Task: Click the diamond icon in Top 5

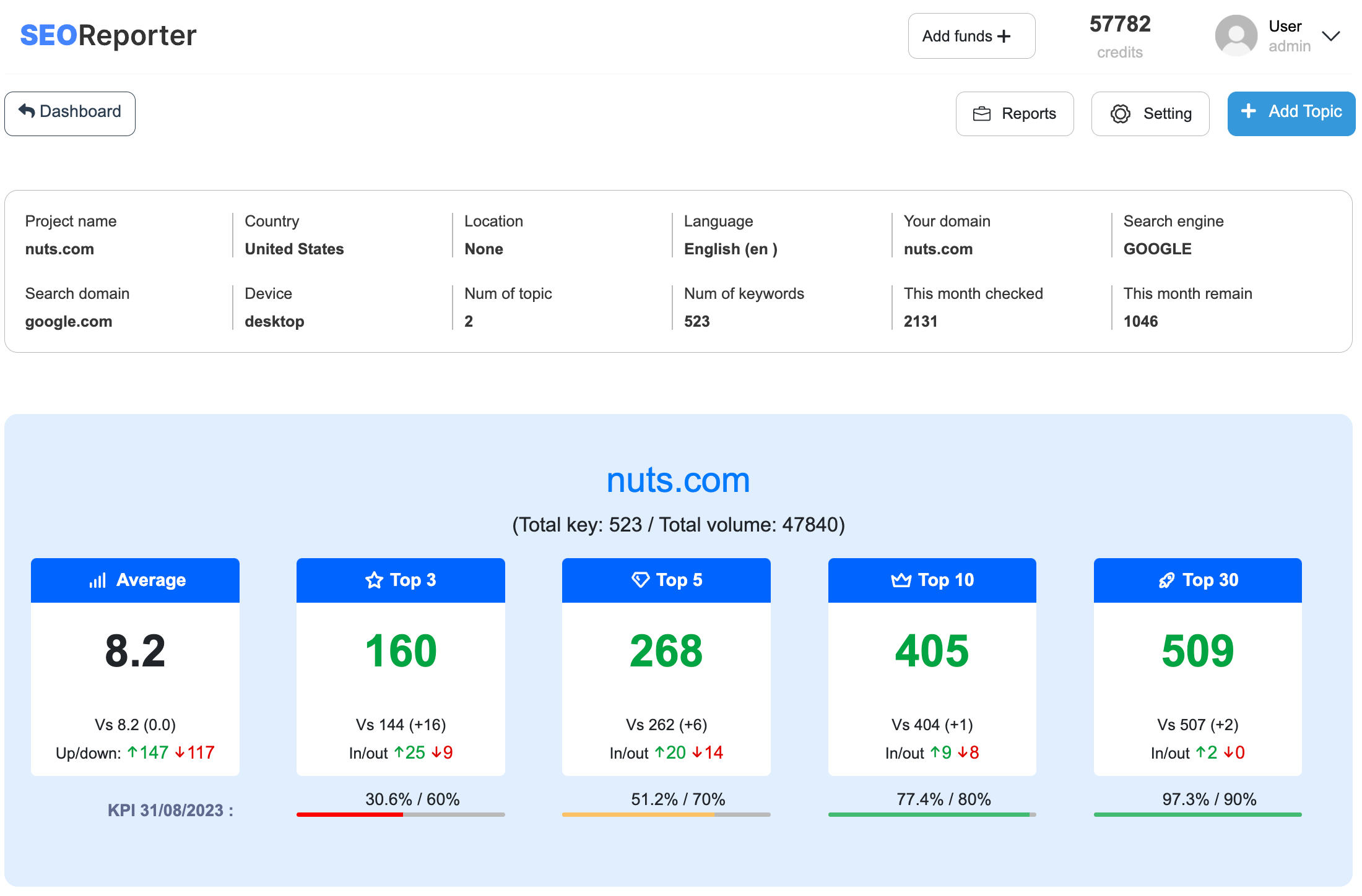Action: (x=640, y=580)
